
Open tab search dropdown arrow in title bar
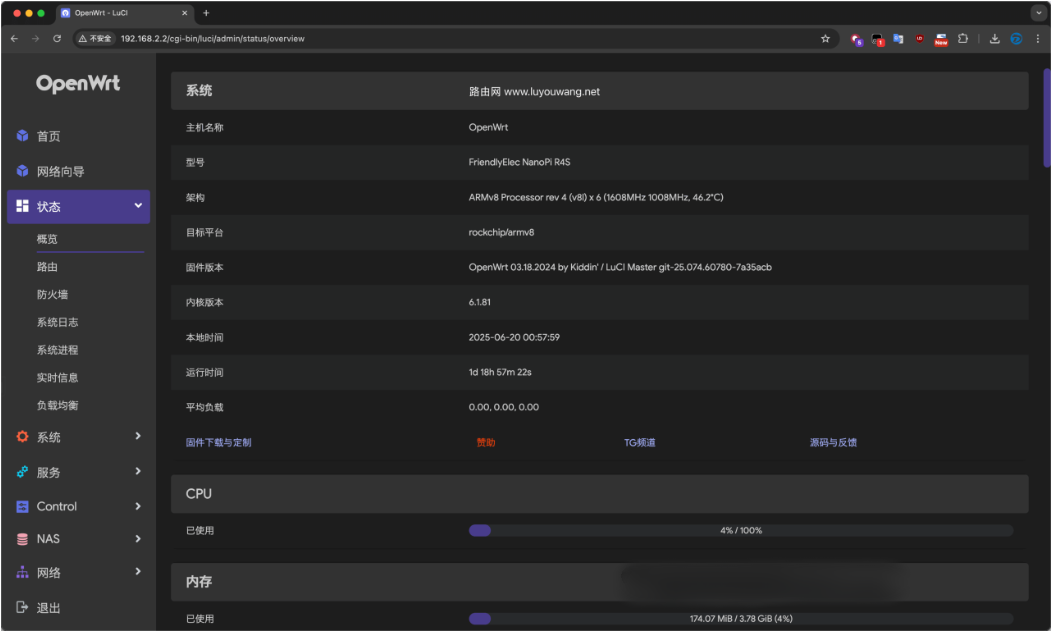coord(1039,13)
